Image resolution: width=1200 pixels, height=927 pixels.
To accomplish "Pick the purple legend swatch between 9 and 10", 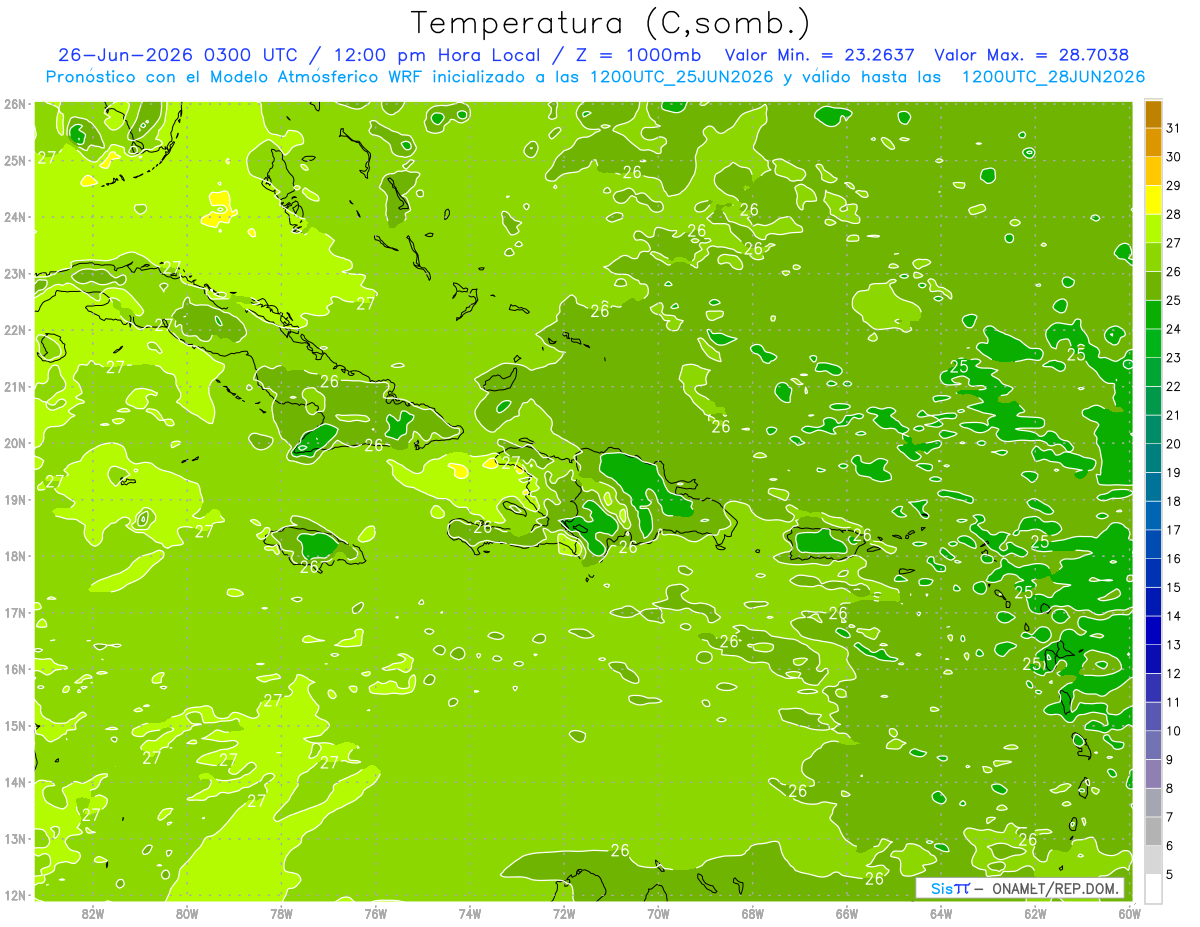I will pyautogui.click(x=1153, y=745).
